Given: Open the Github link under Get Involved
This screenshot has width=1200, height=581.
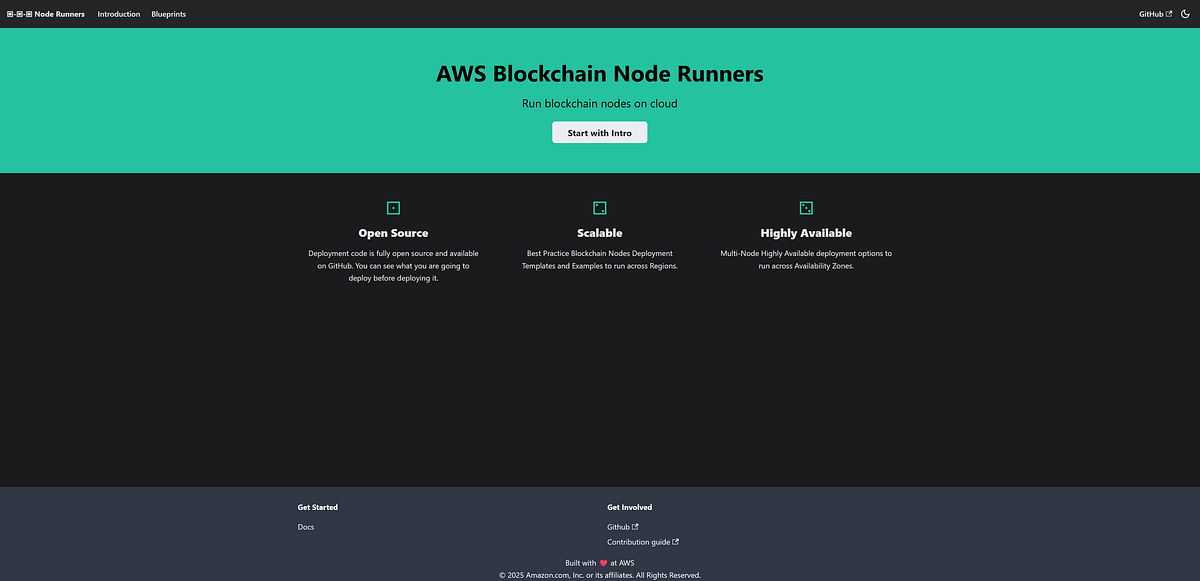Looking at the screenshot, I should pos(619,526).
